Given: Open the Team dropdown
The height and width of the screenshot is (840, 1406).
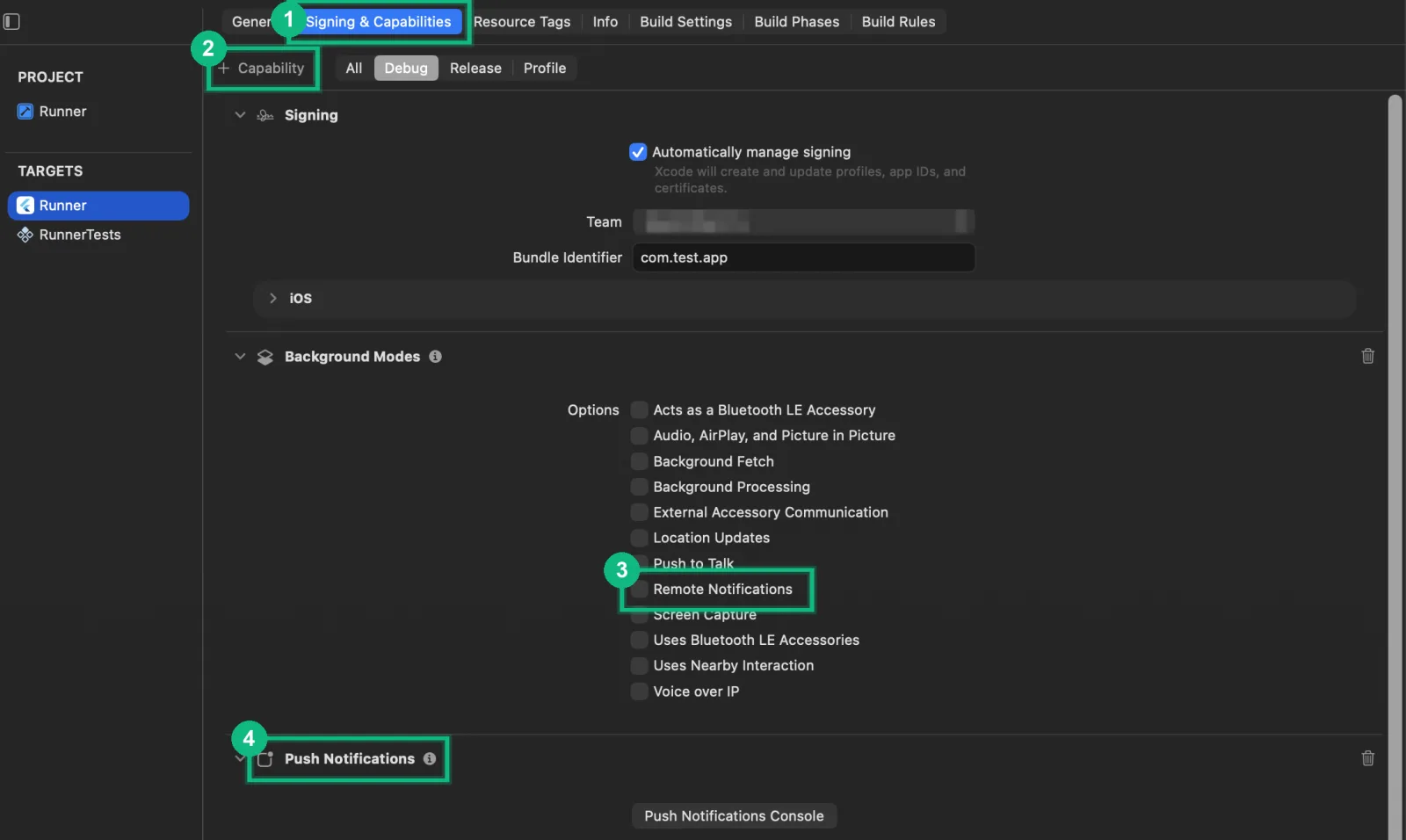Looking at the screenshot, I should 804,221.
